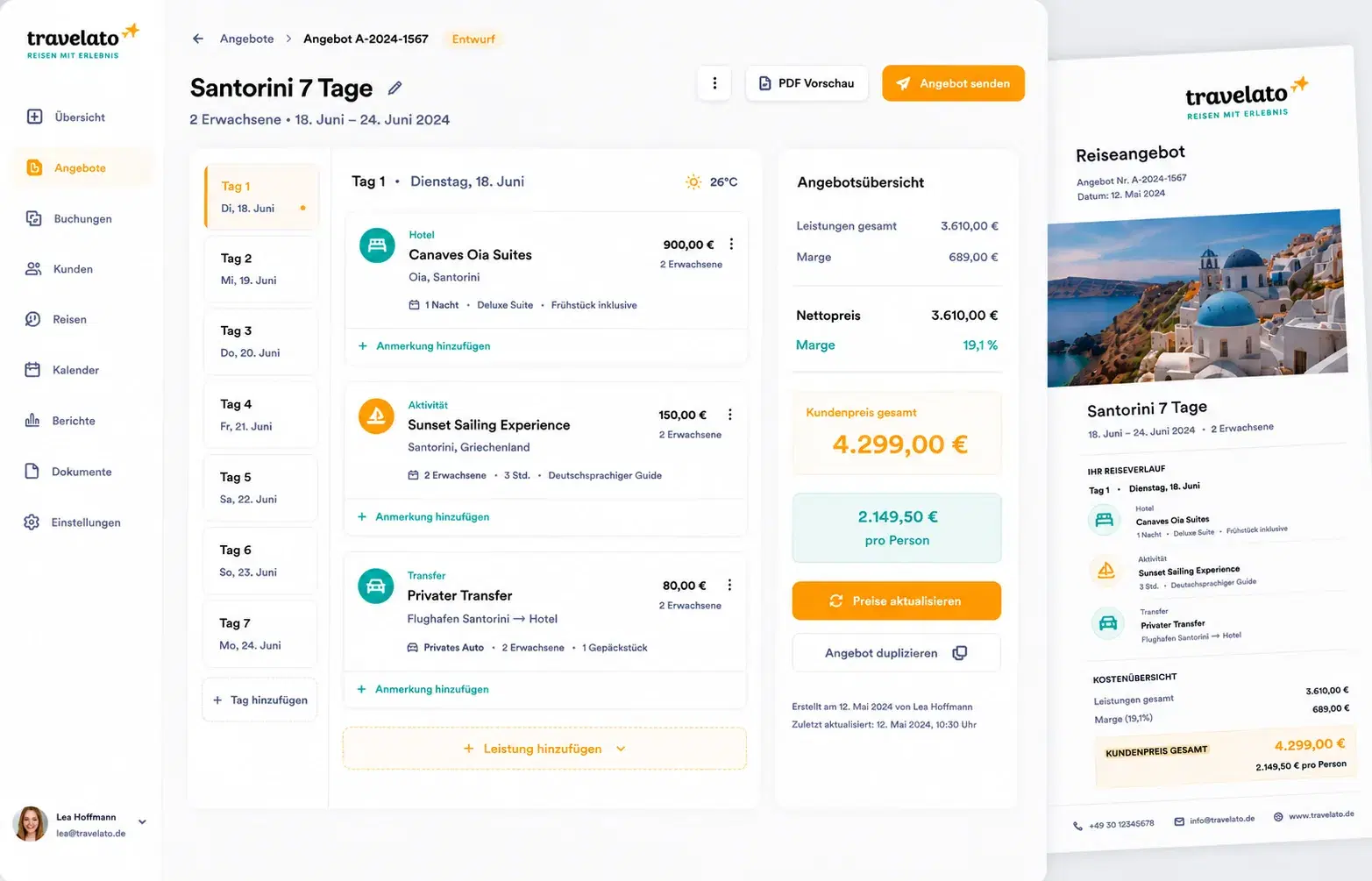Click Preise aktualisieren button
The image size is (1372, 881).
coord(896,600)
